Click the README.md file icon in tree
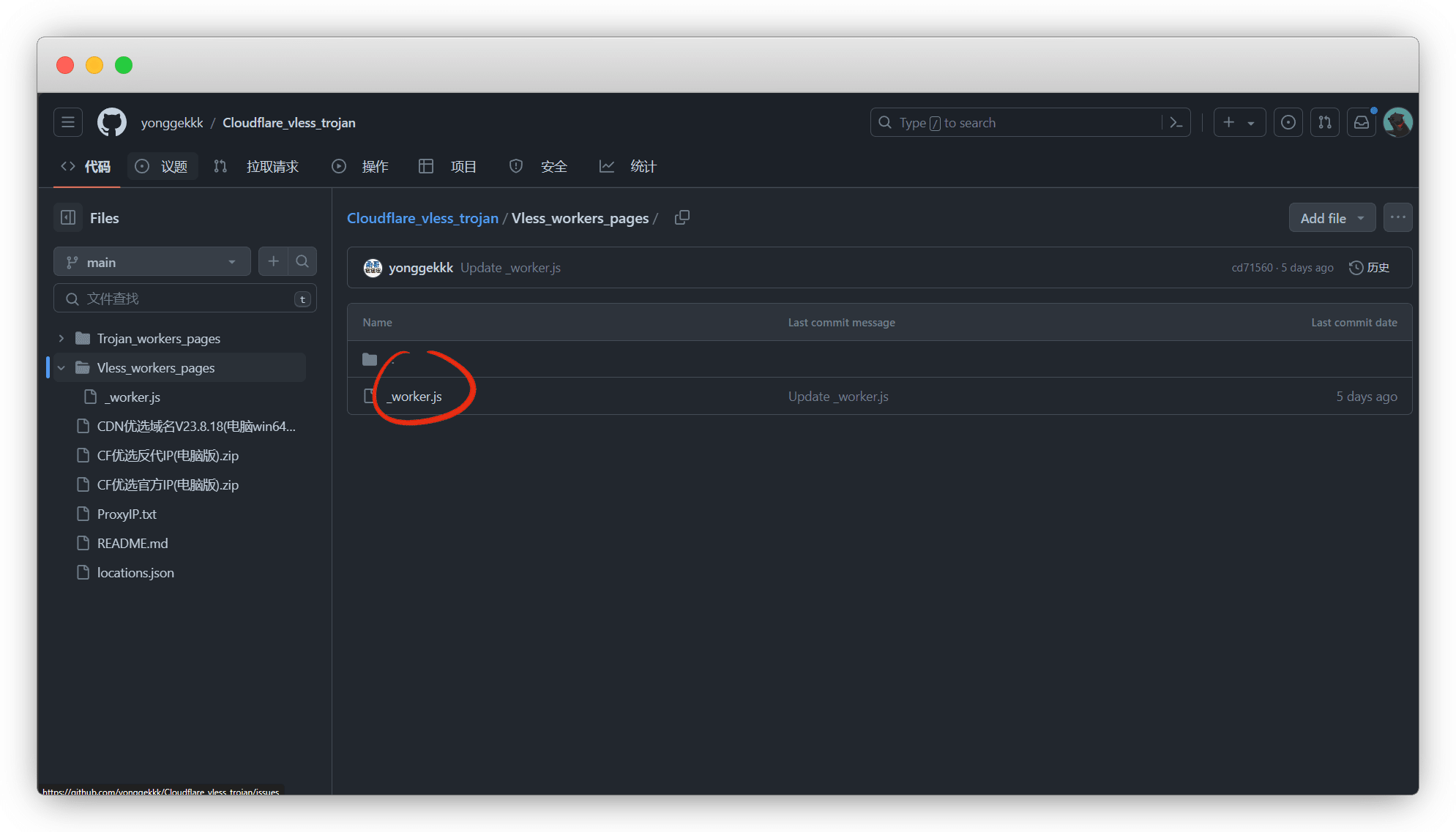1456x832 pixels. coord(83,543)
